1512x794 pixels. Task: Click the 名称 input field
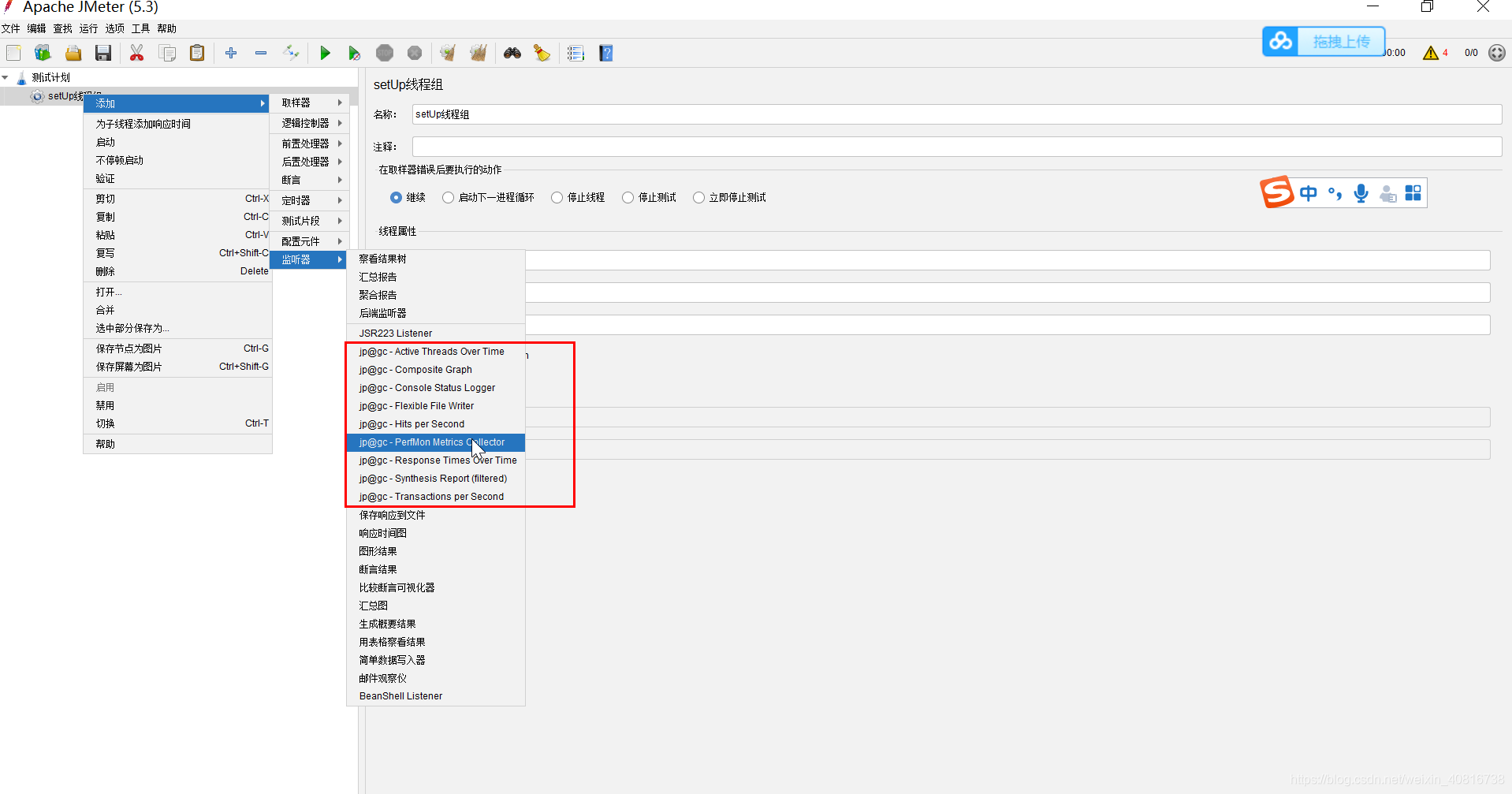click(x=957, y=114)
